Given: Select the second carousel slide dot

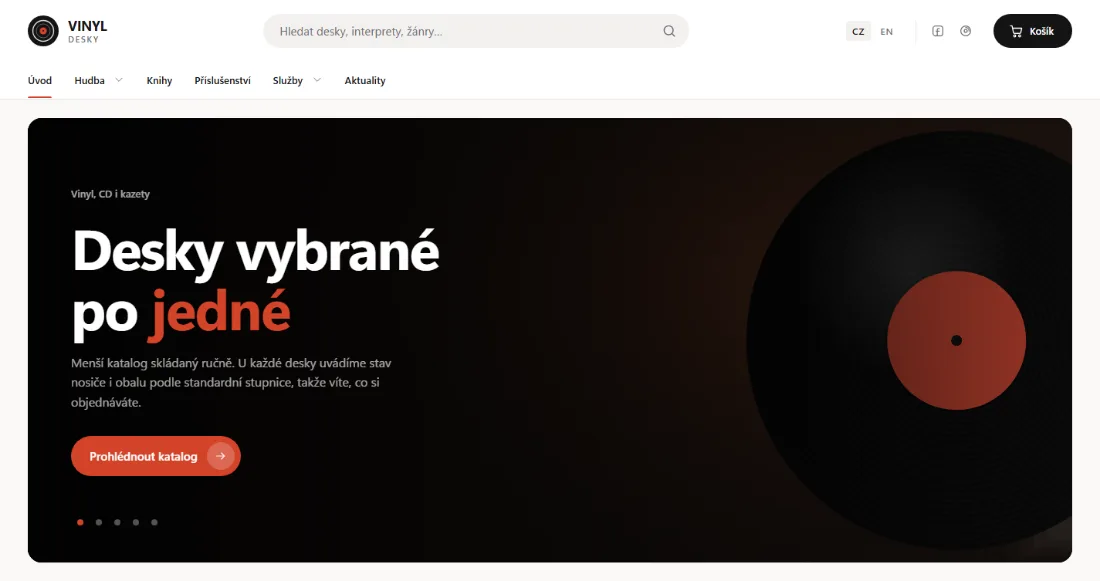Looking at the screenshot, I should [x=99, y=522].
